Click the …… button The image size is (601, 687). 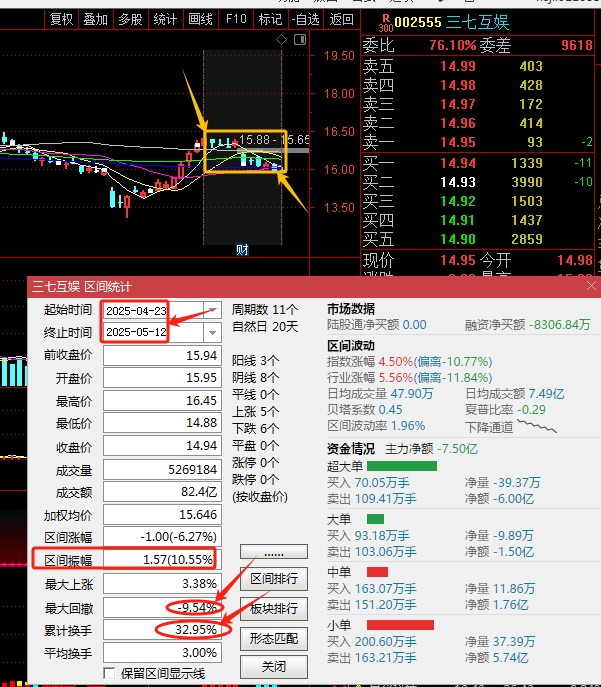click(274, 552)
